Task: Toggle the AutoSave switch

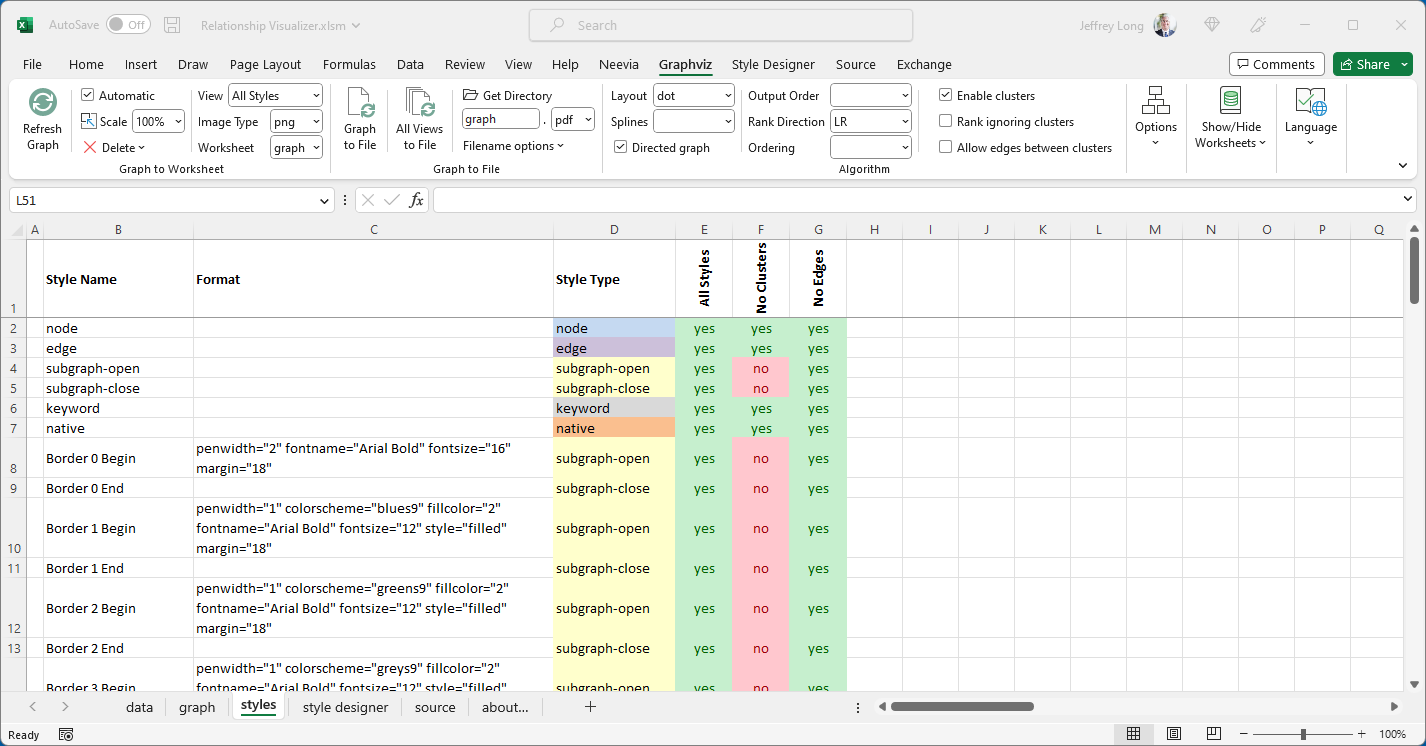Action: coord(128,25)
